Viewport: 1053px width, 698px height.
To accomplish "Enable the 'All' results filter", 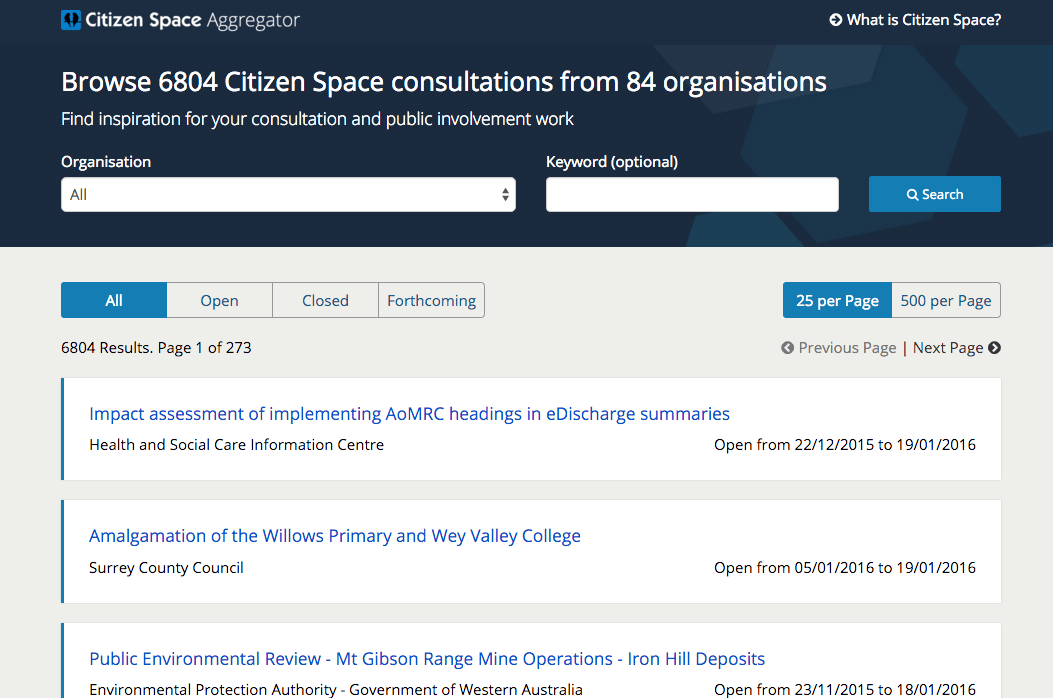I will coord(113,300).
